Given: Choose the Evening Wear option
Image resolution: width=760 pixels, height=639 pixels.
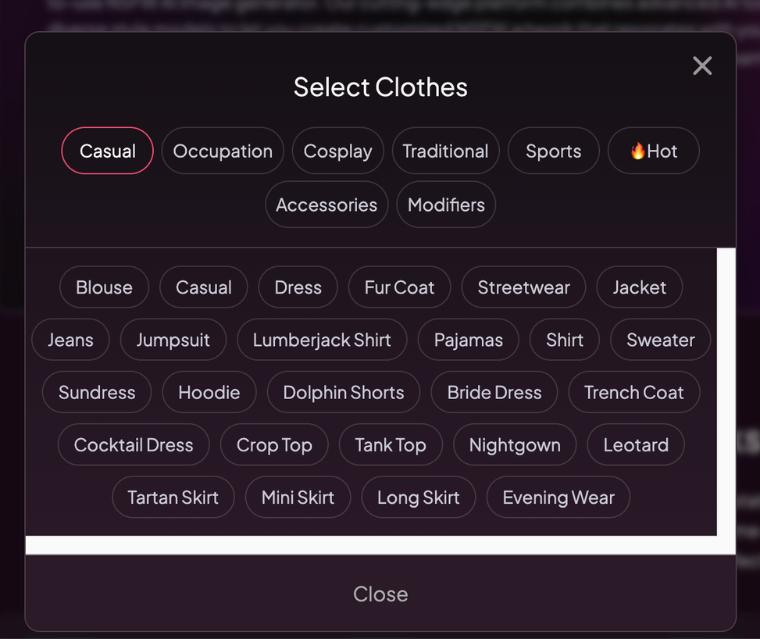Looking at the screenshot, I should [x=558, y=498].
